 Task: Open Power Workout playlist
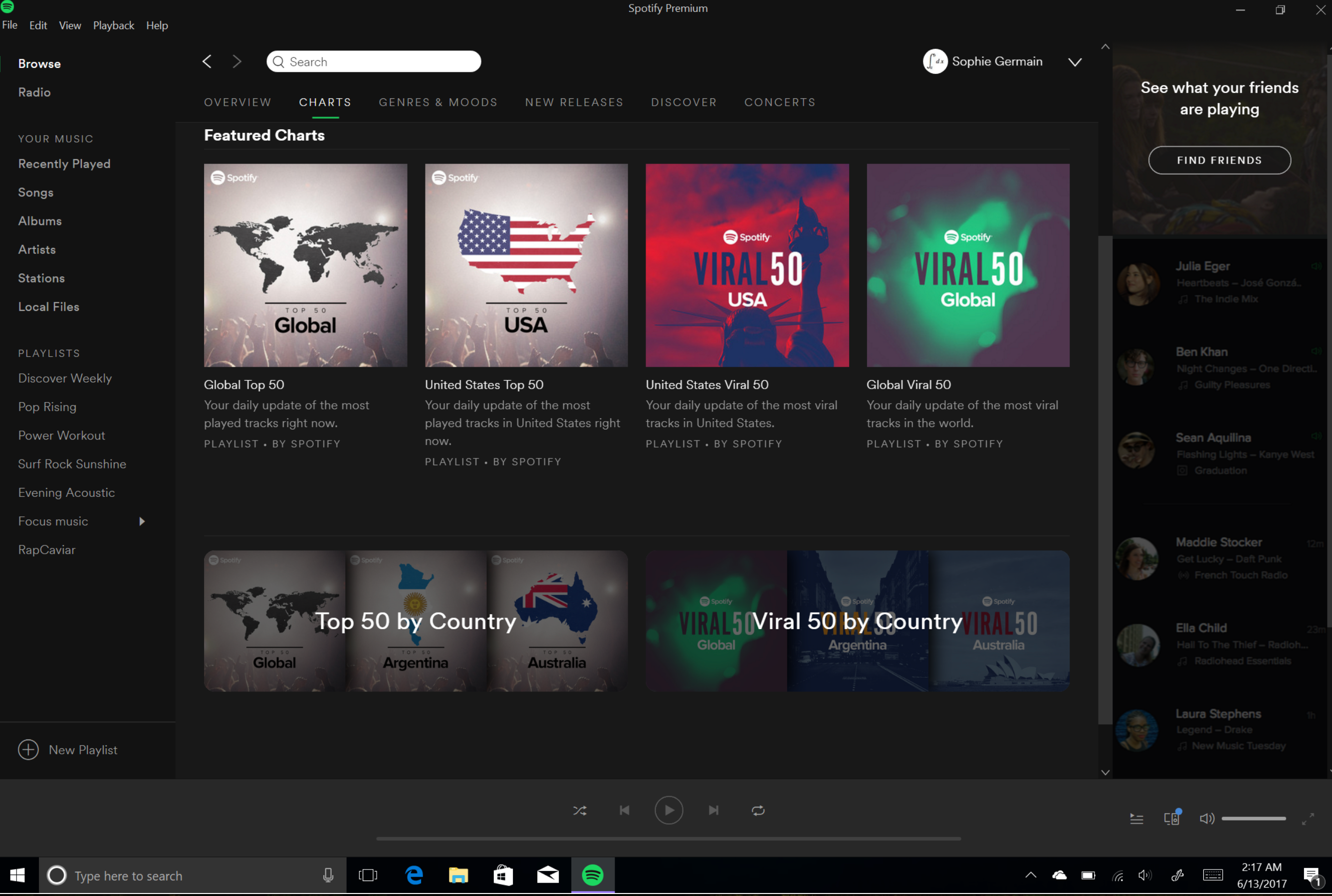pos(62,435)
